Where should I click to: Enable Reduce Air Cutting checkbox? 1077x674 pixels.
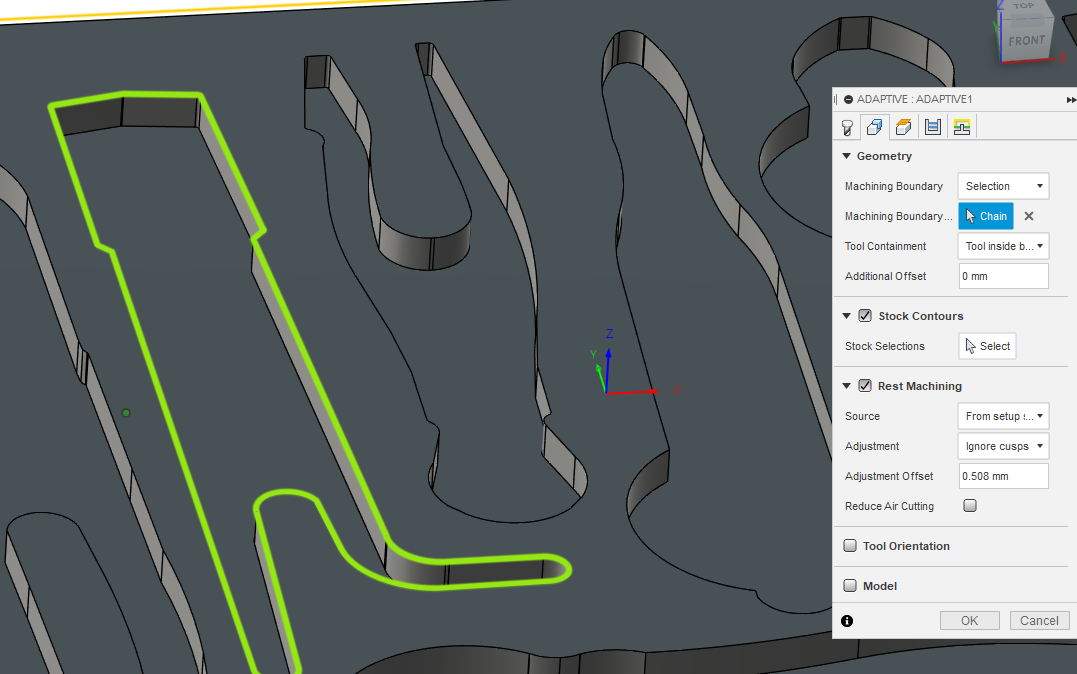(970, 506)
